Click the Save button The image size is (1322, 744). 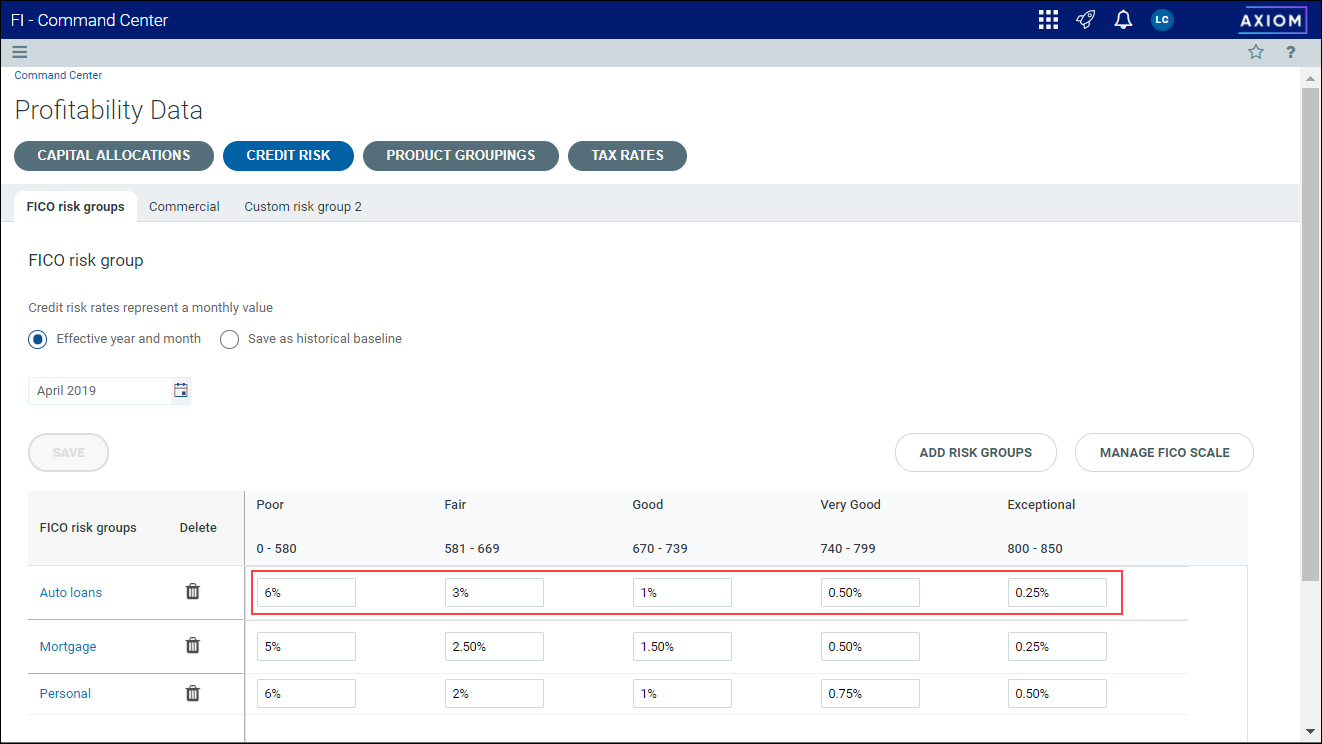pos(68,452)
